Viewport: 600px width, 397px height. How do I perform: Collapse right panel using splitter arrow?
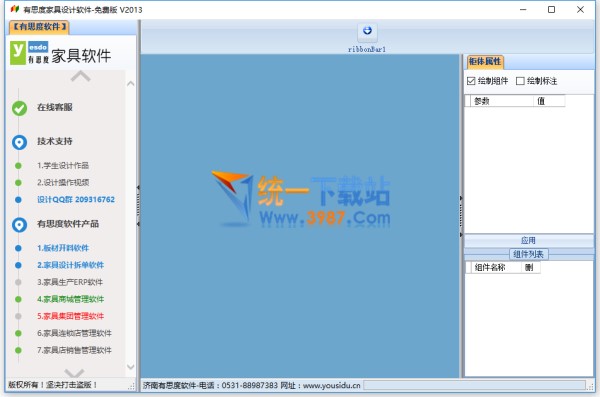(461, 198)
